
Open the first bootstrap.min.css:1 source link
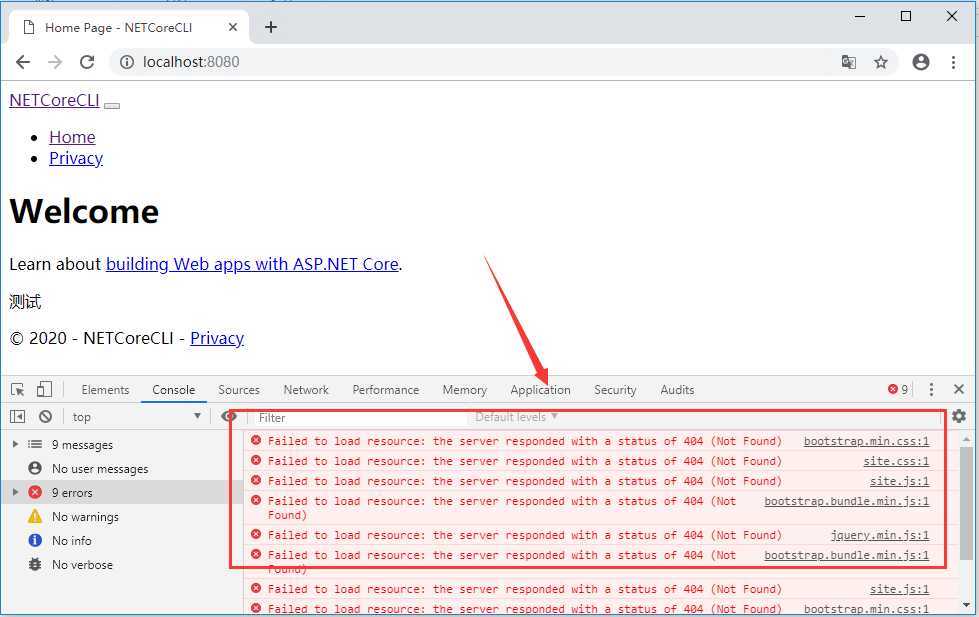[866, 441]
